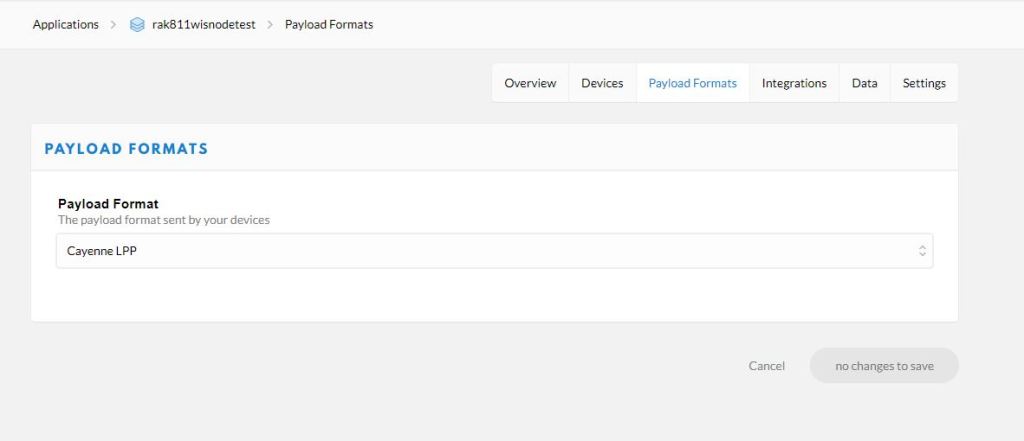1024x441 pixels.
Task: Select the Payload Formats tab
Action: pyautogui.click(x=692, y=83)
